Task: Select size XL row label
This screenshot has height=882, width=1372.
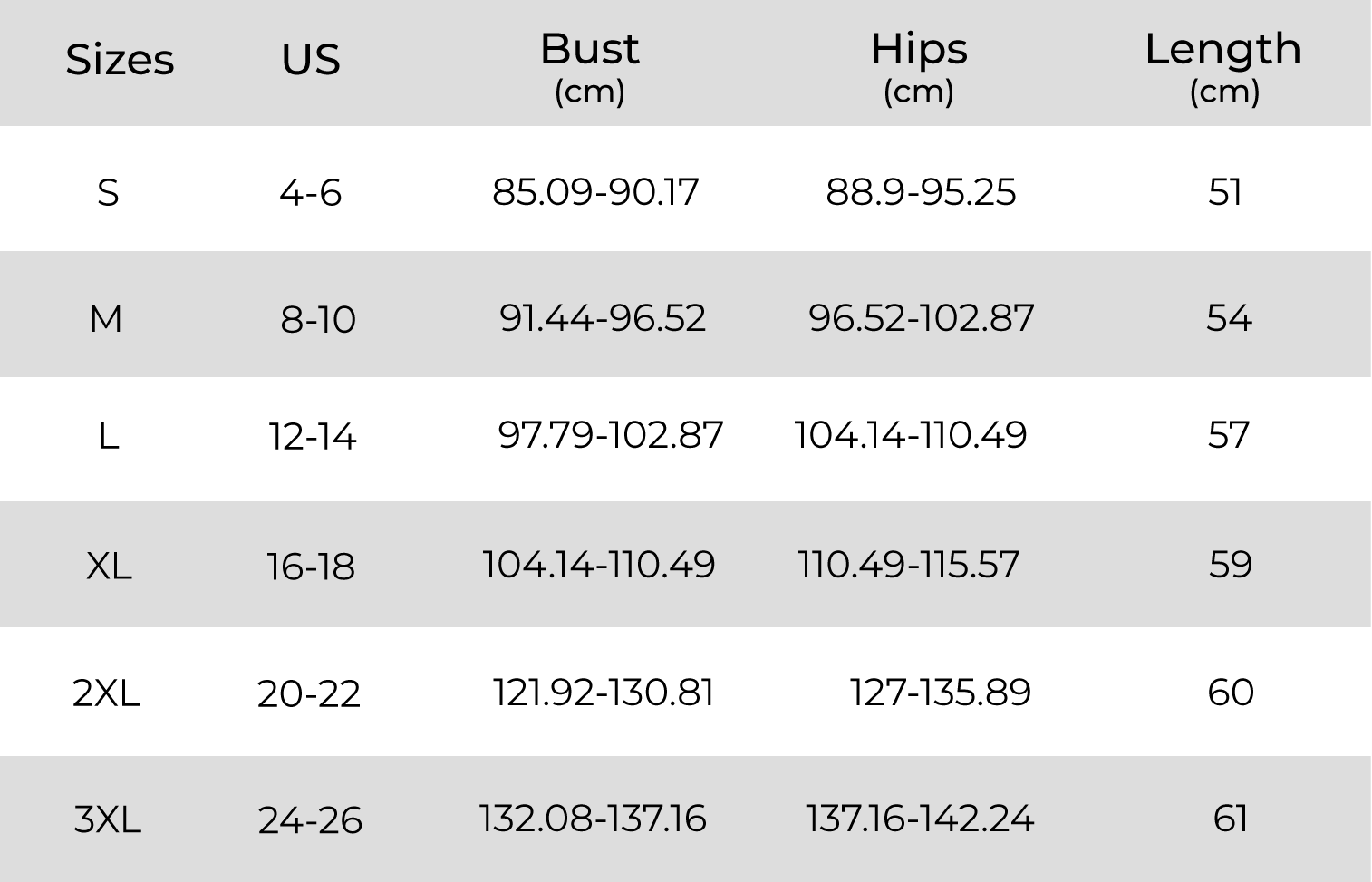Action: pyautogui.click(x=109, y=567)
